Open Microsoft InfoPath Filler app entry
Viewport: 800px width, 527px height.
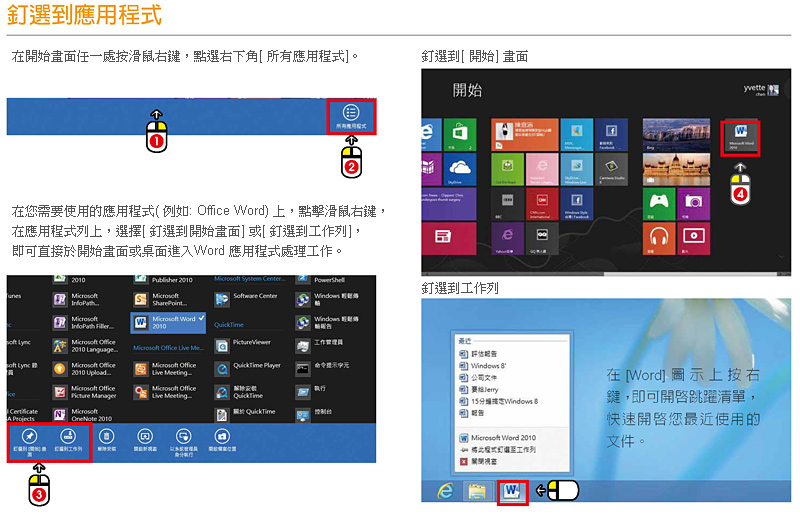pos(84,322)
